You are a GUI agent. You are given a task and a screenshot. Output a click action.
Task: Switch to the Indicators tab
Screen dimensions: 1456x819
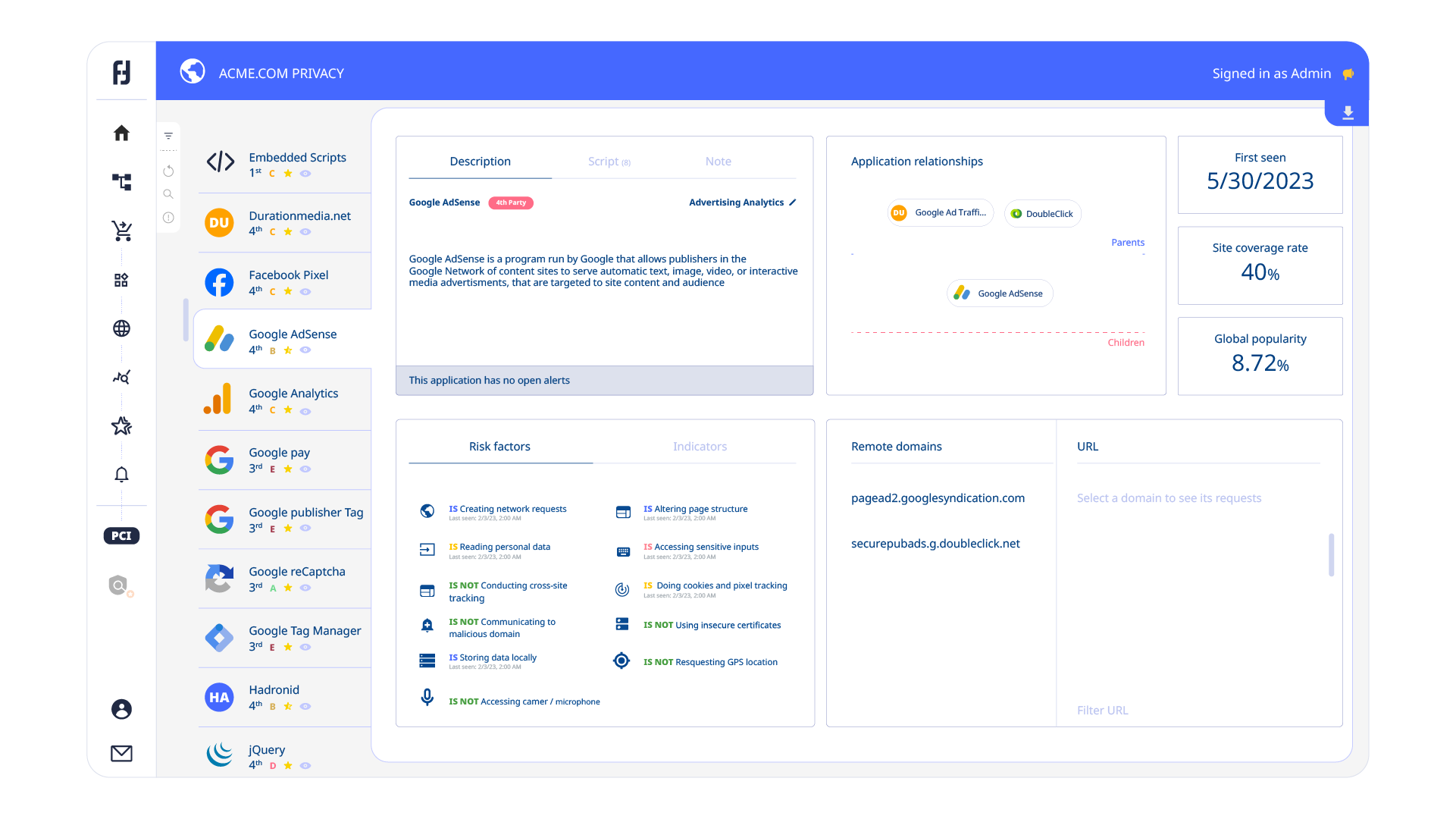[699, 447]
